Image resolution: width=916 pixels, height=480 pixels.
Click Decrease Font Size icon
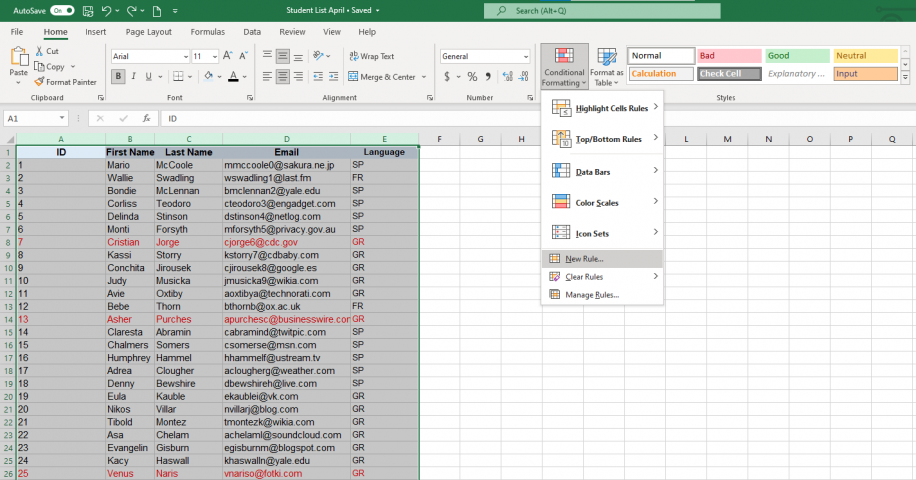[244, 56]
